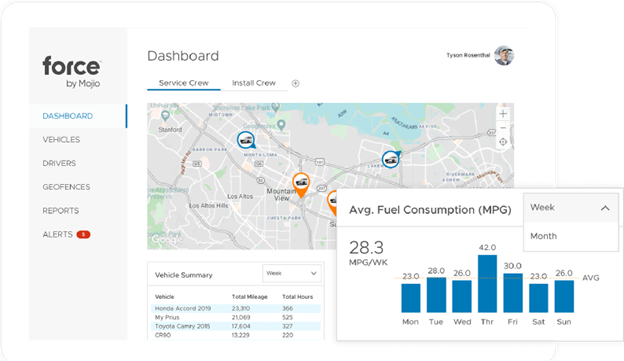Click the Googleplex map pin
This screenshot has width=624, height=361.
tap(281, 125)
